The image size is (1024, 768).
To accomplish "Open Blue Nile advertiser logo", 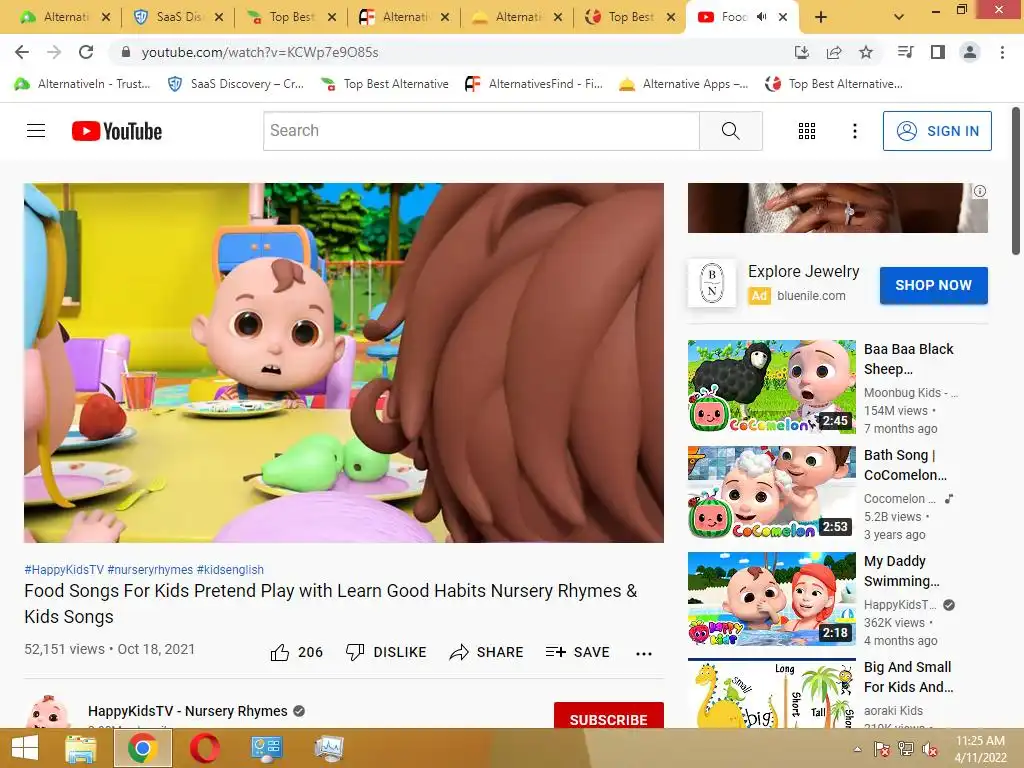I will tap(712, 283).
